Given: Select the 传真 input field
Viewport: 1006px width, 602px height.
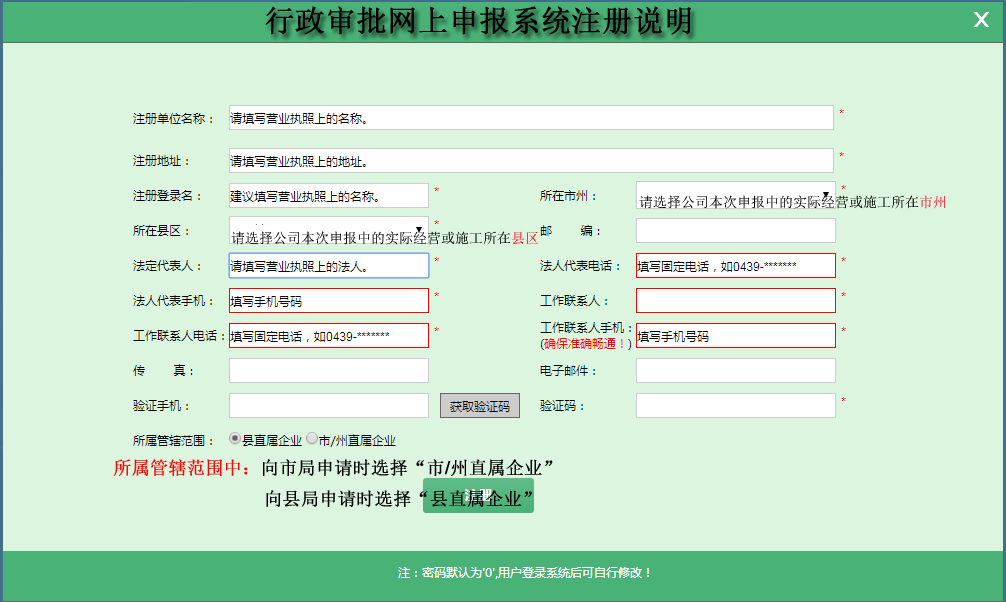Looking at the screenshot, I should [x=328, y=371].
